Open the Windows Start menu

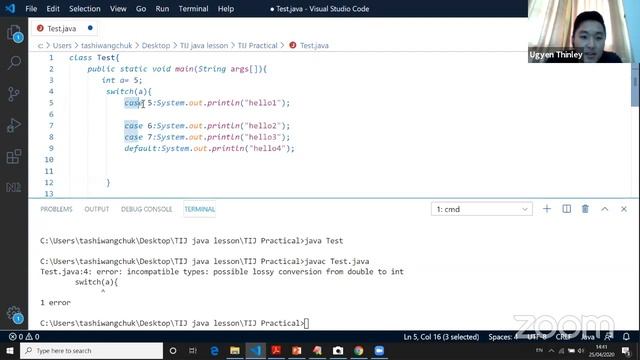[9, 351]
